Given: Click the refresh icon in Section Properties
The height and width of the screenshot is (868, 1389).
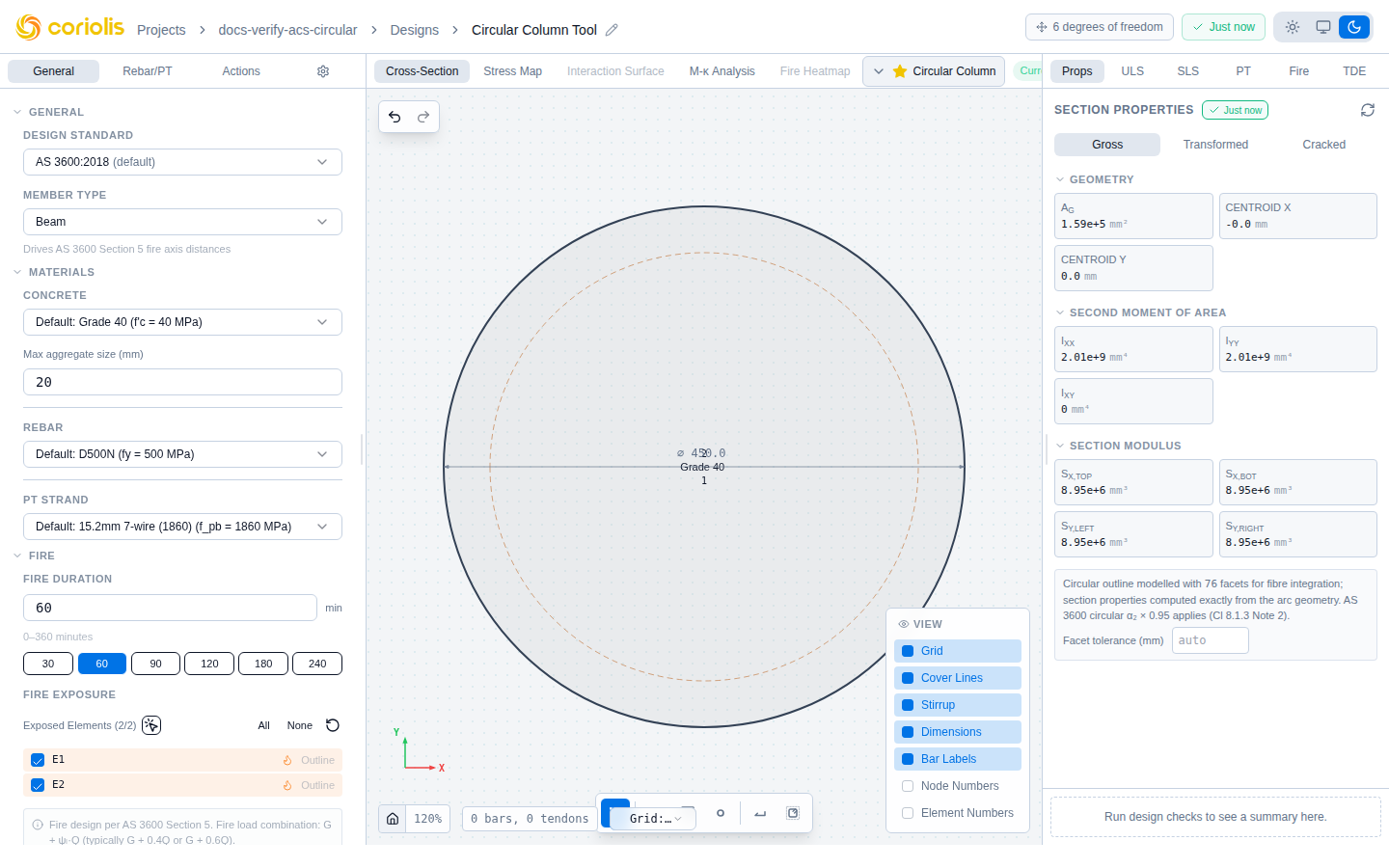Looking at the screenshot, I should pos(1368,110).
